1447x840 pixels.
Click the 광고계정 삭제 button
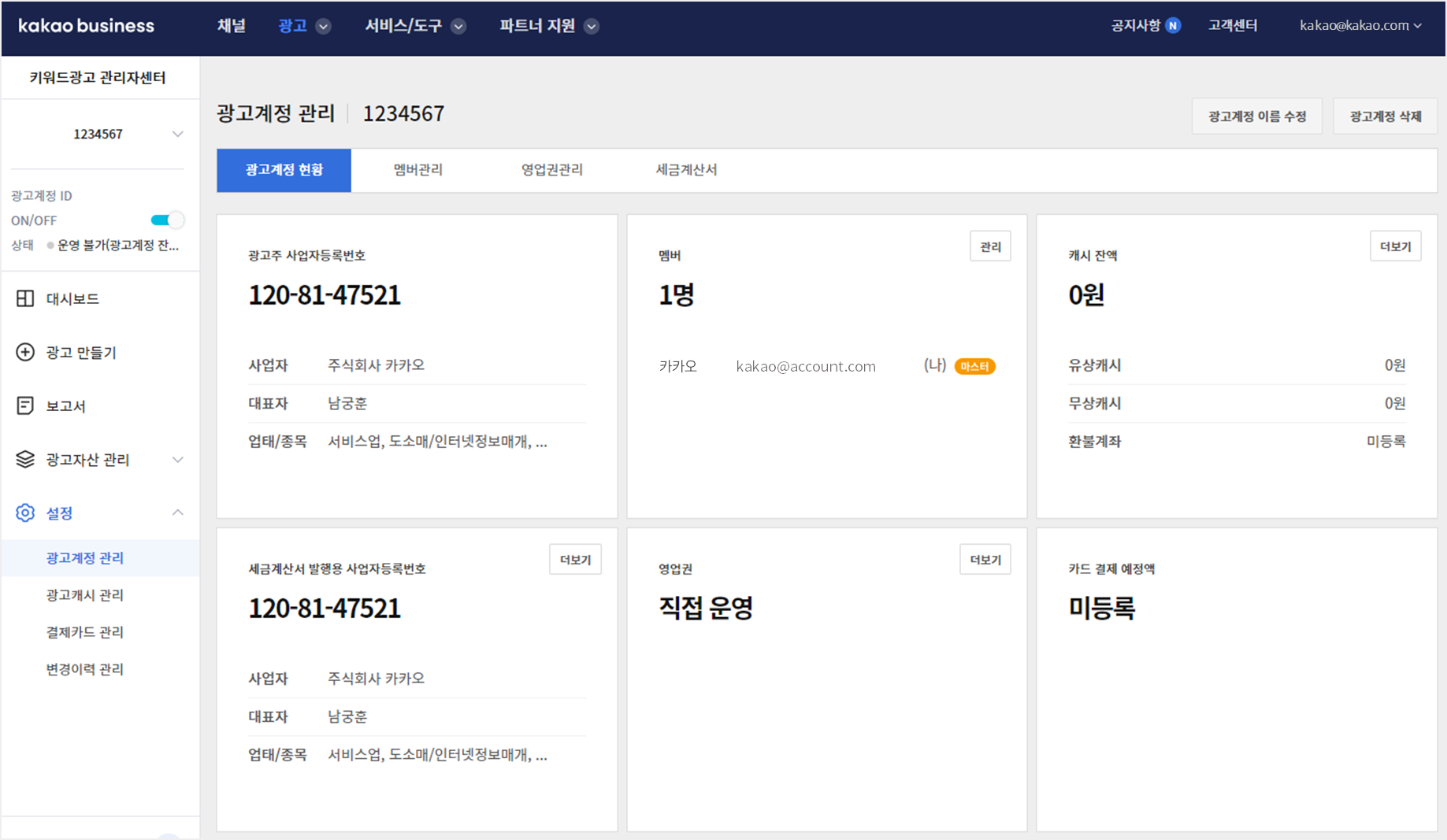pos(1385,117)
